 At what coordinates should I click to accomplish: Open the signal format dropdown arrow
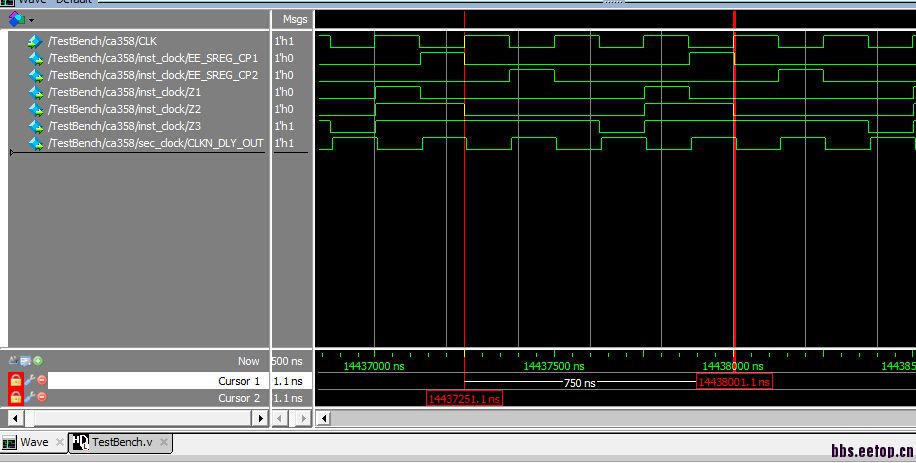pos(31,20)
